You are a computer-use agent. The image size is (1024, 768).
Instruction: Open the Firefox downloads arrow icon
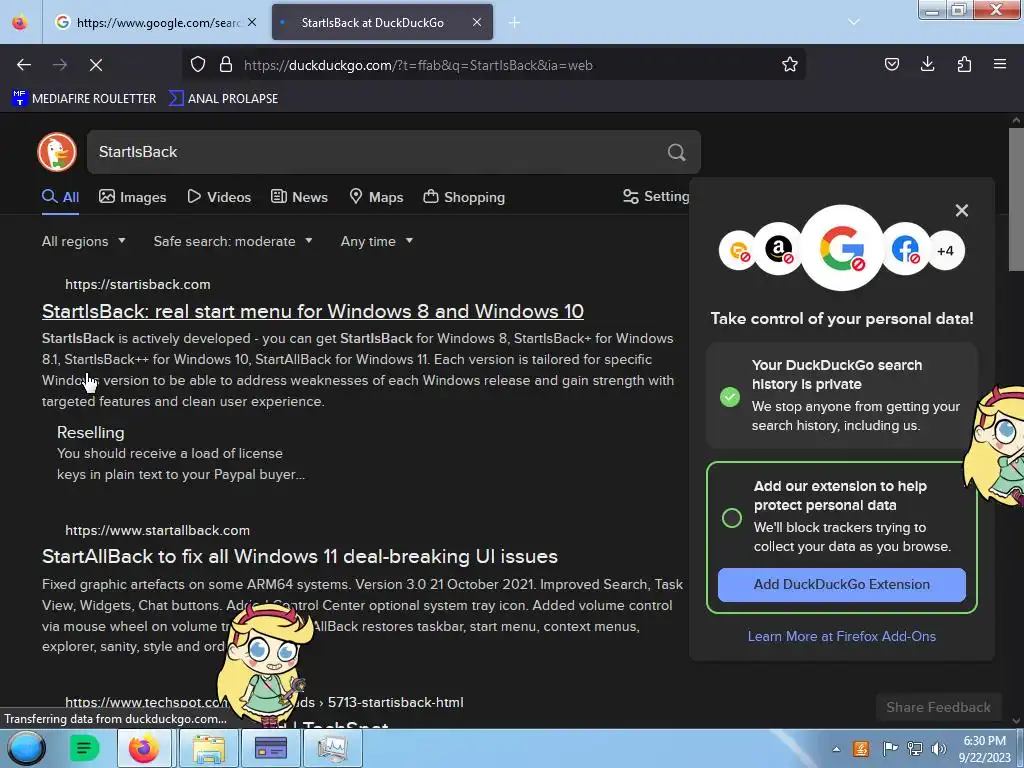point(927,64)
